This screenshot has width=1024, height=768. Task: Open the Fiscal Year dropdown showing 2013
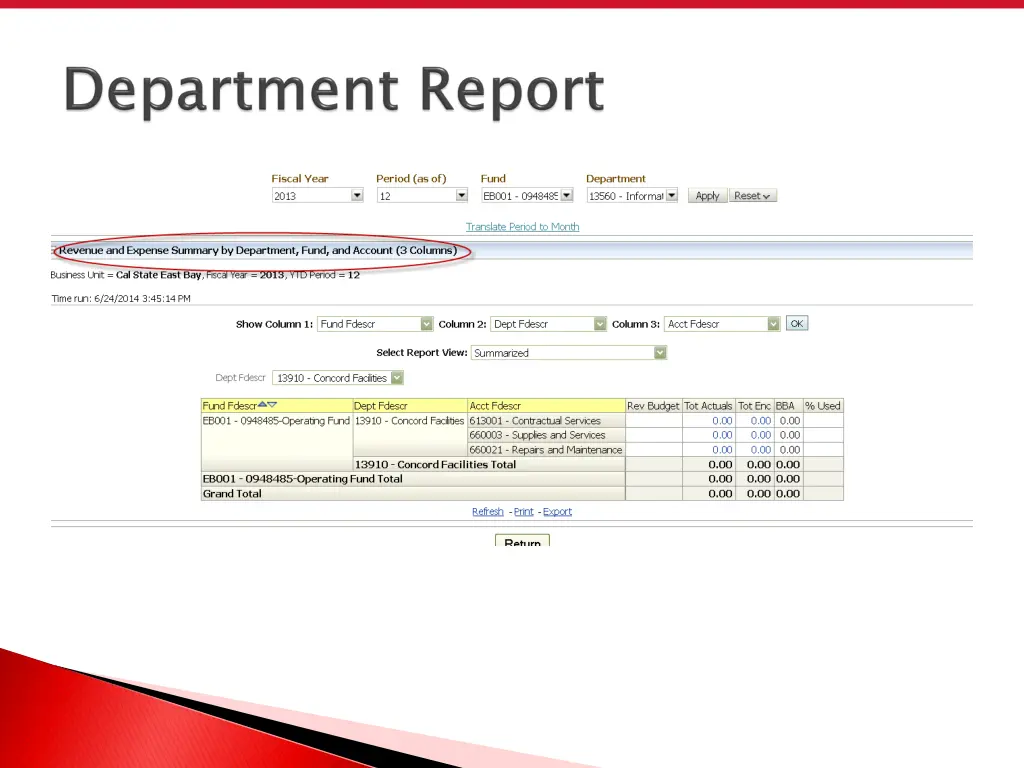click(317, 195)
